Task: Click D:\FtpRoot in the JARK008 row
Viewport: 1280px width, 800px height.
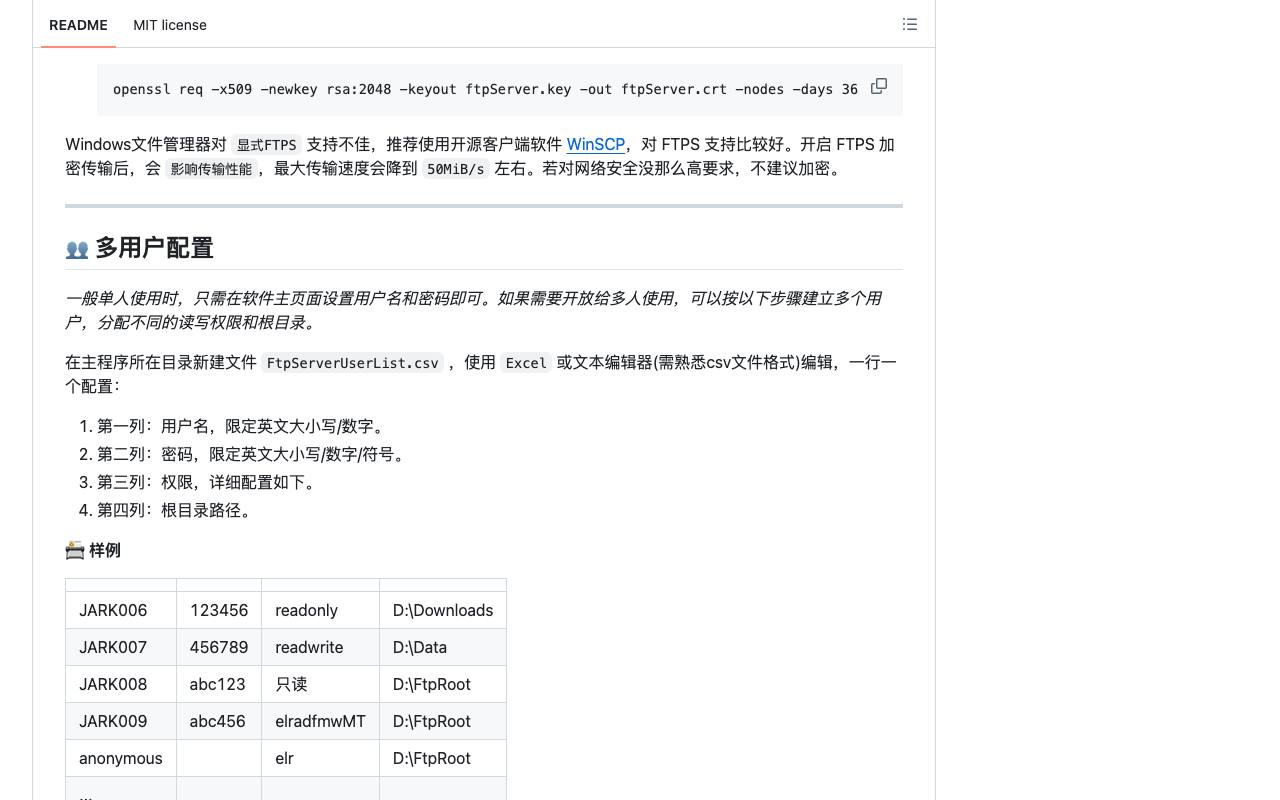Action: click(443, 684)
